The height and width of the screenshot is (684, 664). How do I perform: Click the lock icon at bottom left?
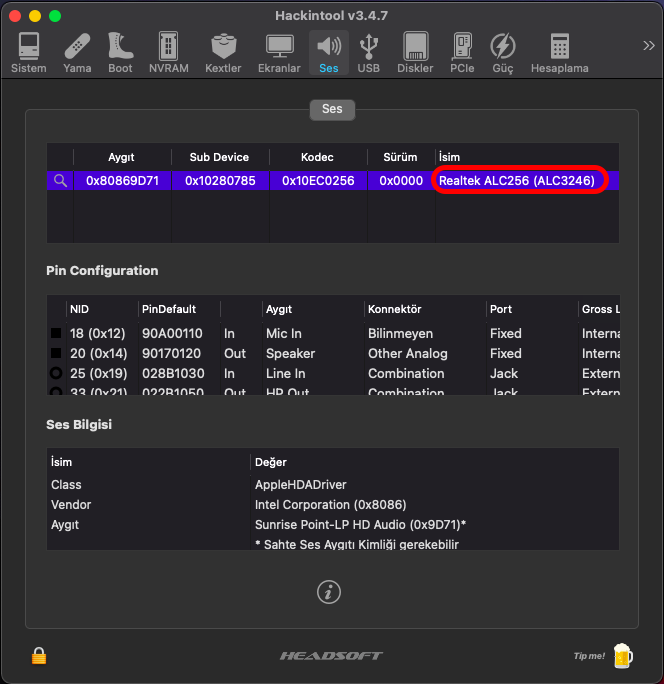[39, 656]
